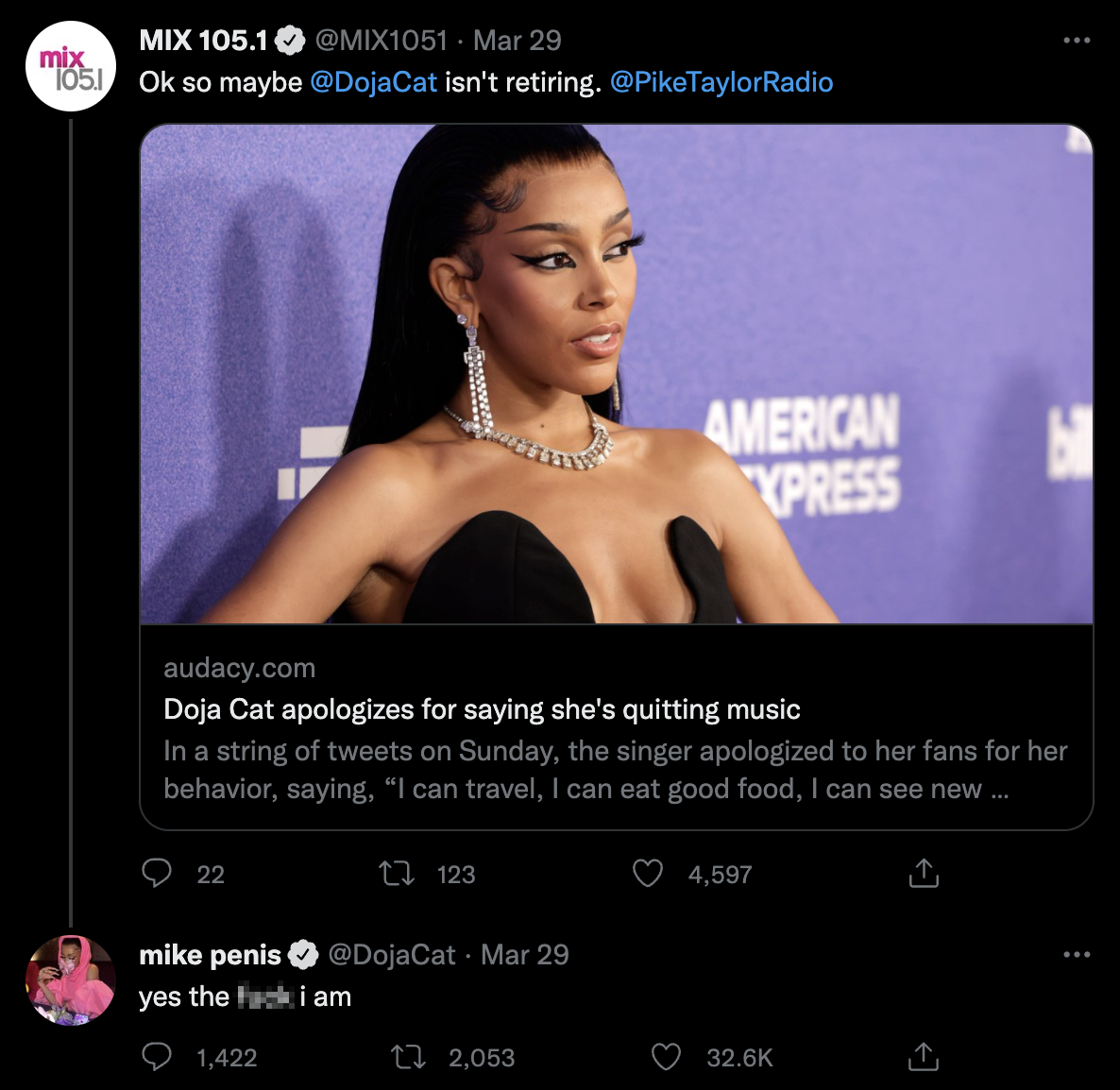Retweet the "yes the ... i am" reply
Screen dimensions: 1120x1090
point(408,1057)
